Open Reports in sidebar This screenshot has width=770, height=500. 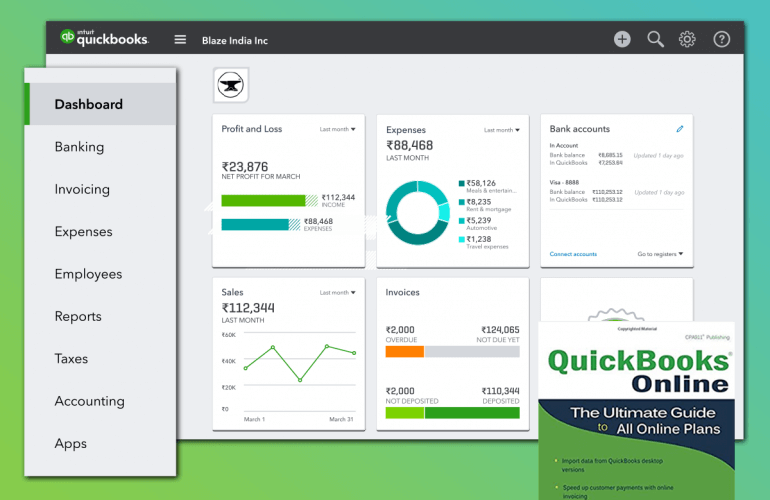[78, 316]
